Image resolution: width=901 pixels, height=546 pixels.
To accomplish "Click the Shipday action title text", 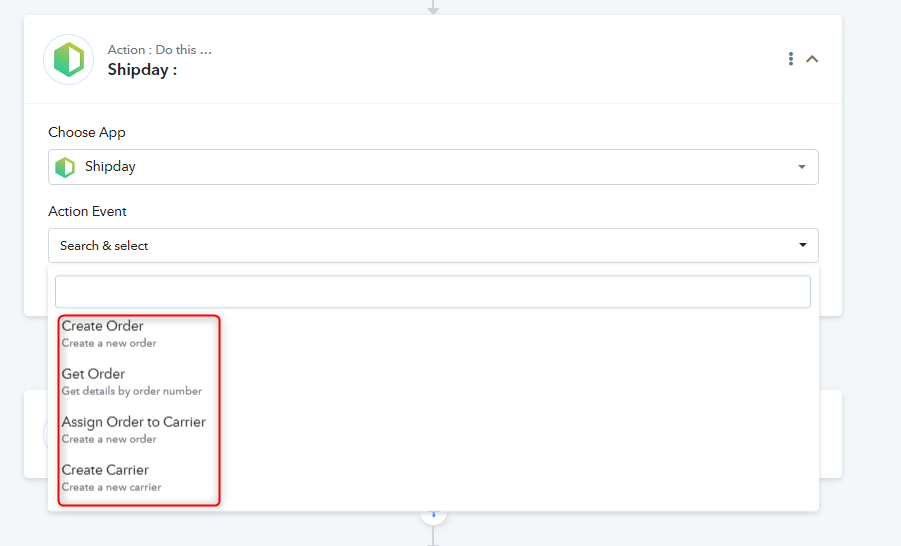I will [142, 70].
